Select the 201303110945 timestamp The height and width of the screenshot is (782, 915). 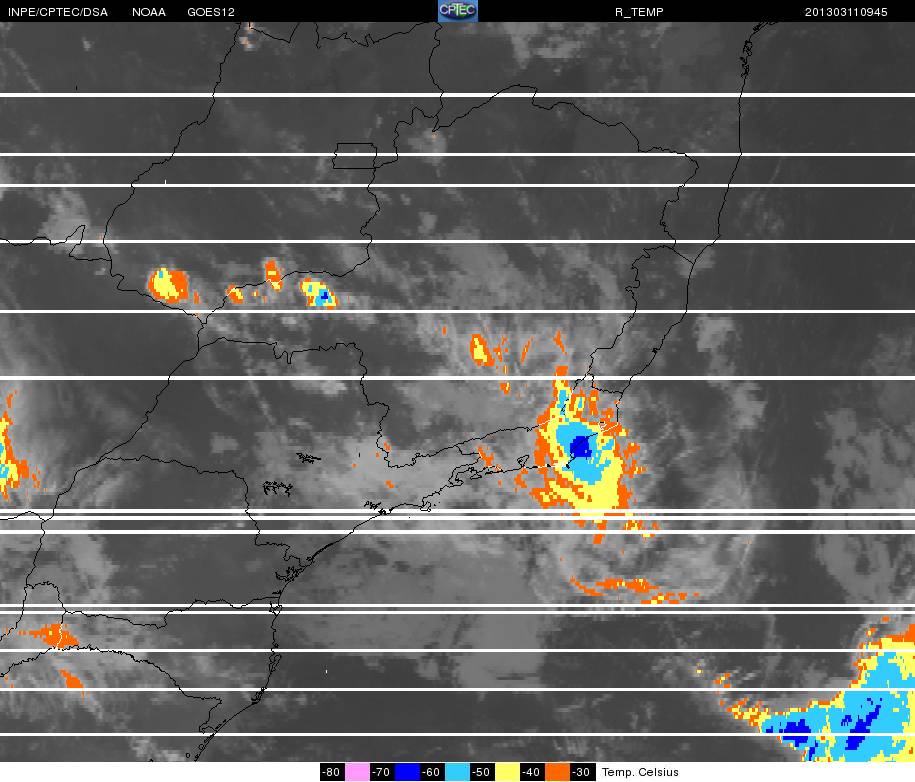[846, 12]
